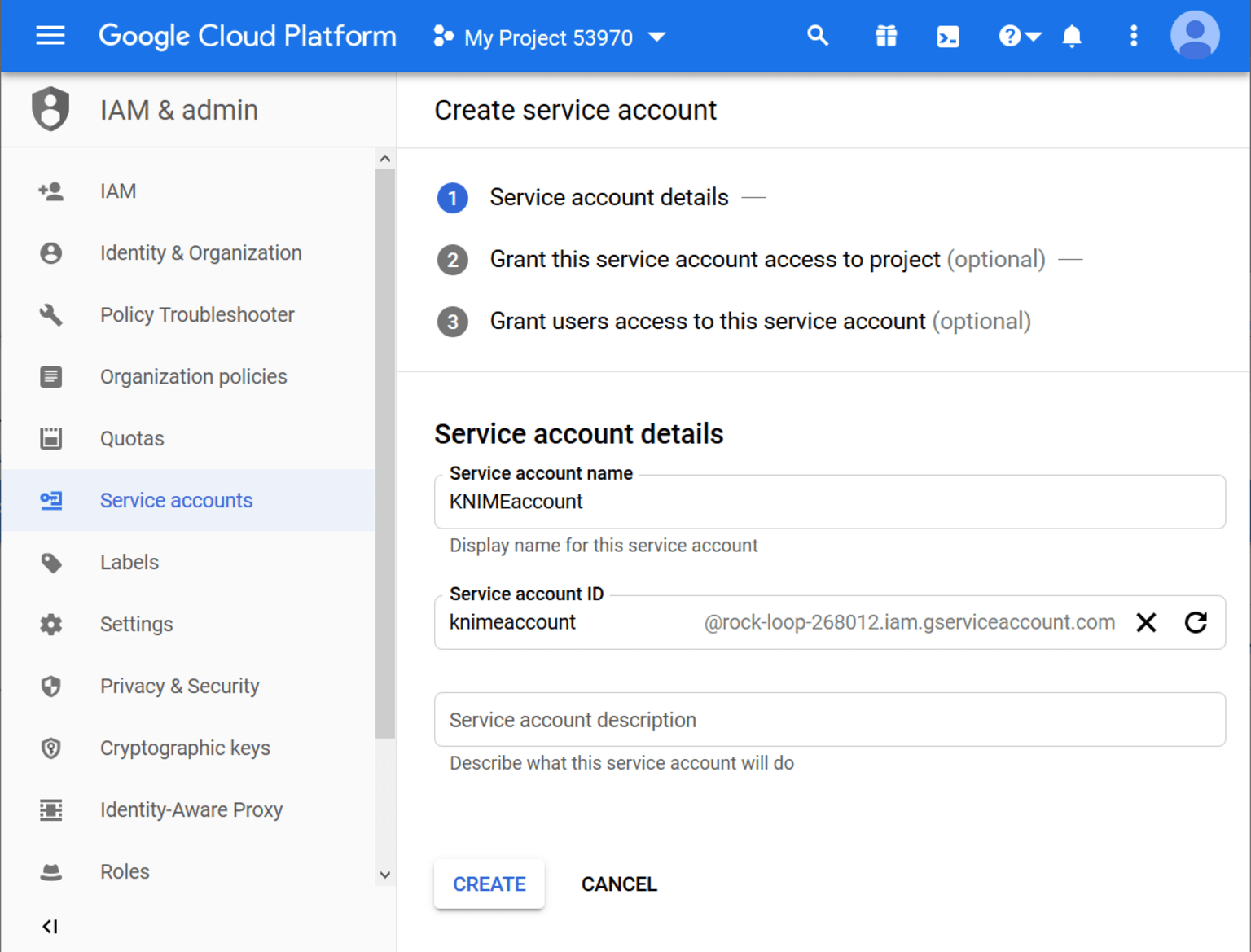Collapse the sidebar with the left arrow
The width and height of the screenshot is (1251, 952).
click(50, 926)
